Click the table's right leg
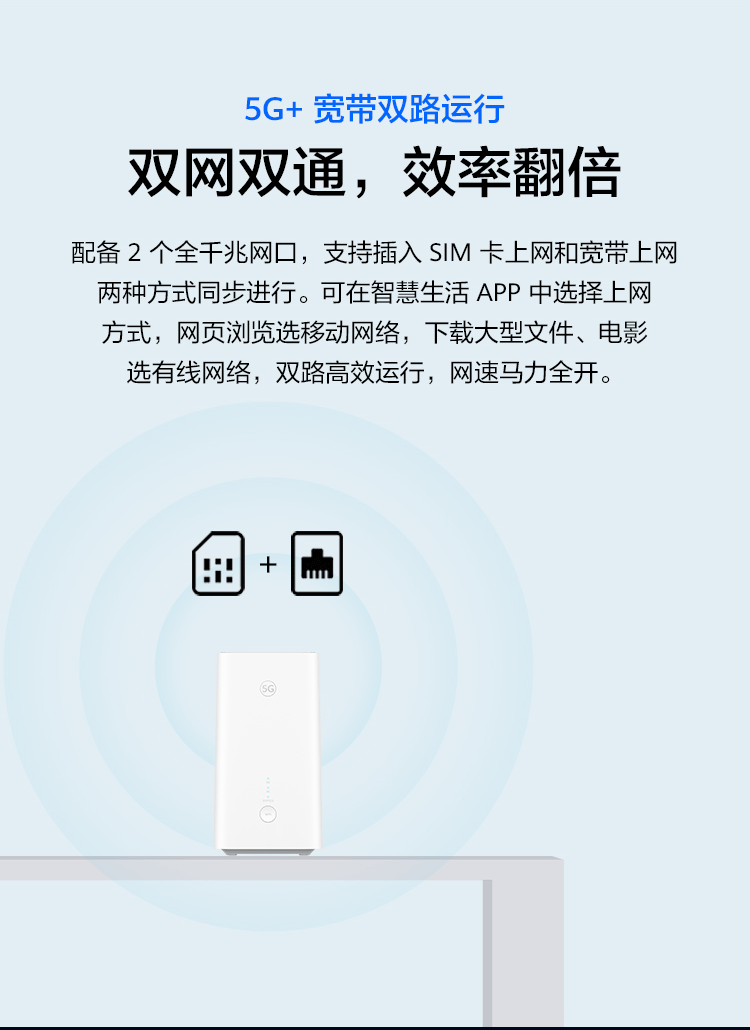This screenshot has width=750, height=1030. pos(523,952)
